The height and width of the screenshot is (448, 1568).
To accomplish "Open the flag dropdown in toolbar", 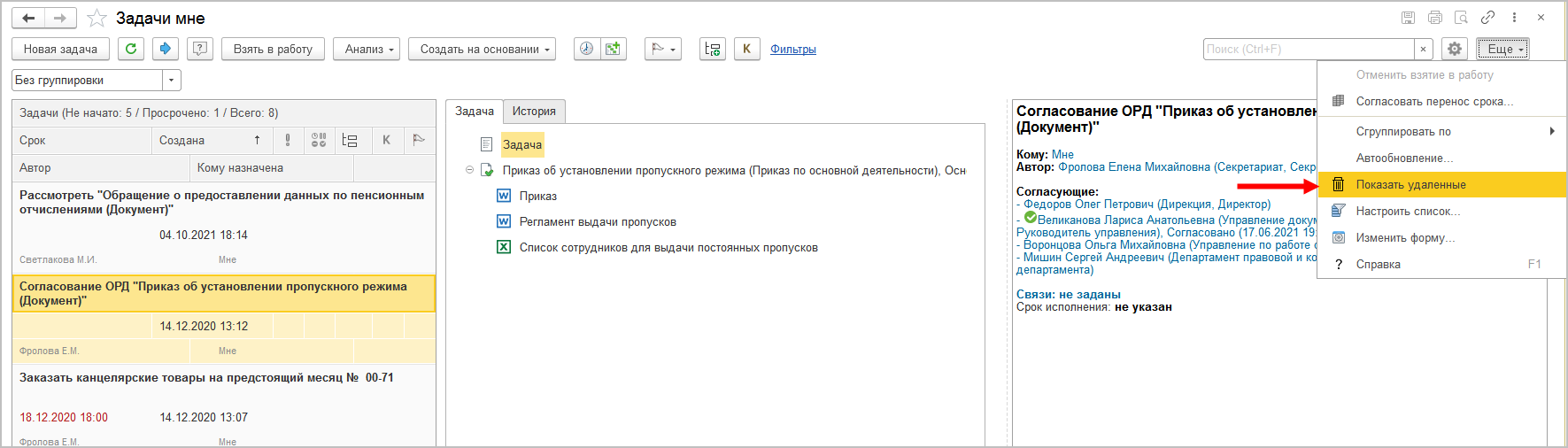I will [x=663, y=49].
